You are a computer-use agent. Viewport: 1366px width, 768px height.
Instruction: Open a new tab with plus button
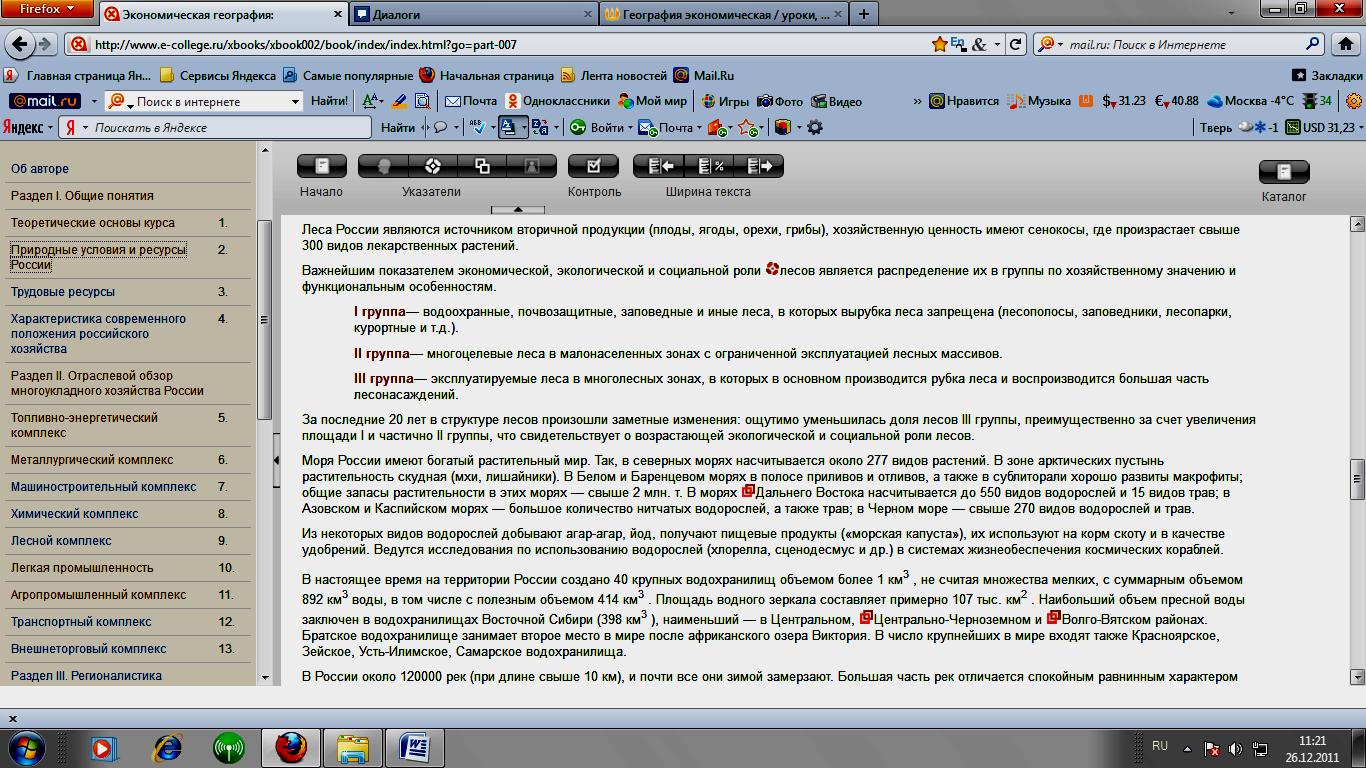point(863,14)
